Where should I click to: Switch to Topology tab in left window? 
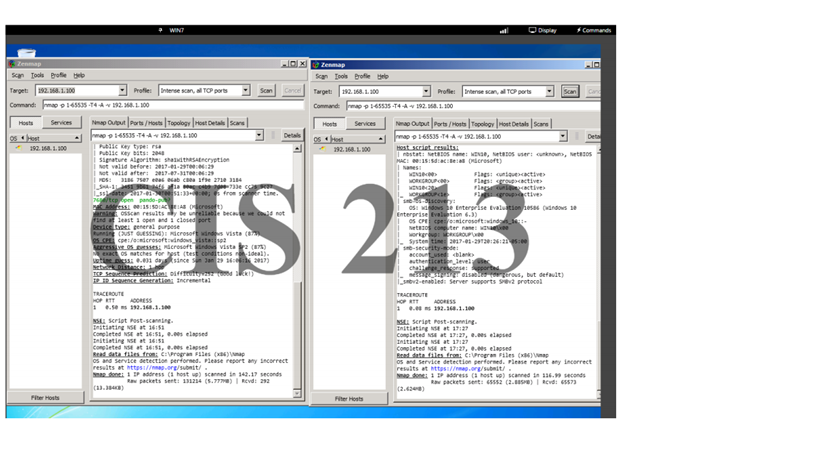(179, 123)
